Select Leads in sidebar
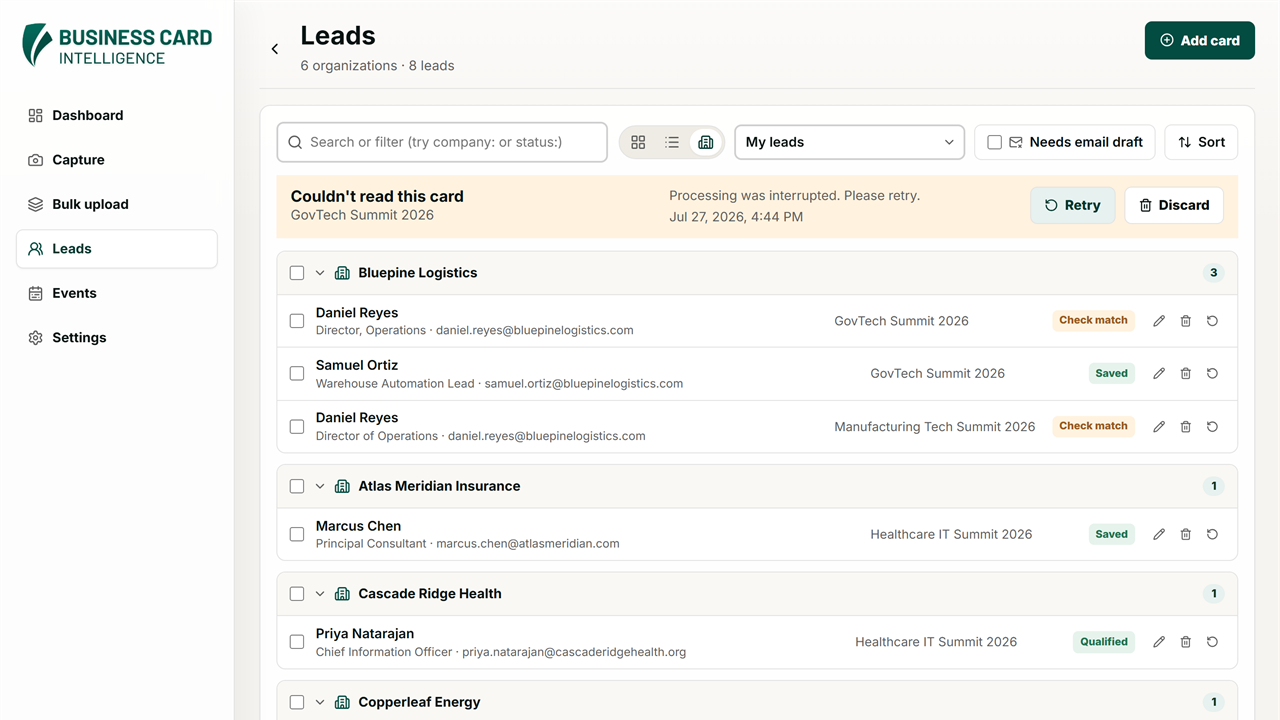 point(117,249)
